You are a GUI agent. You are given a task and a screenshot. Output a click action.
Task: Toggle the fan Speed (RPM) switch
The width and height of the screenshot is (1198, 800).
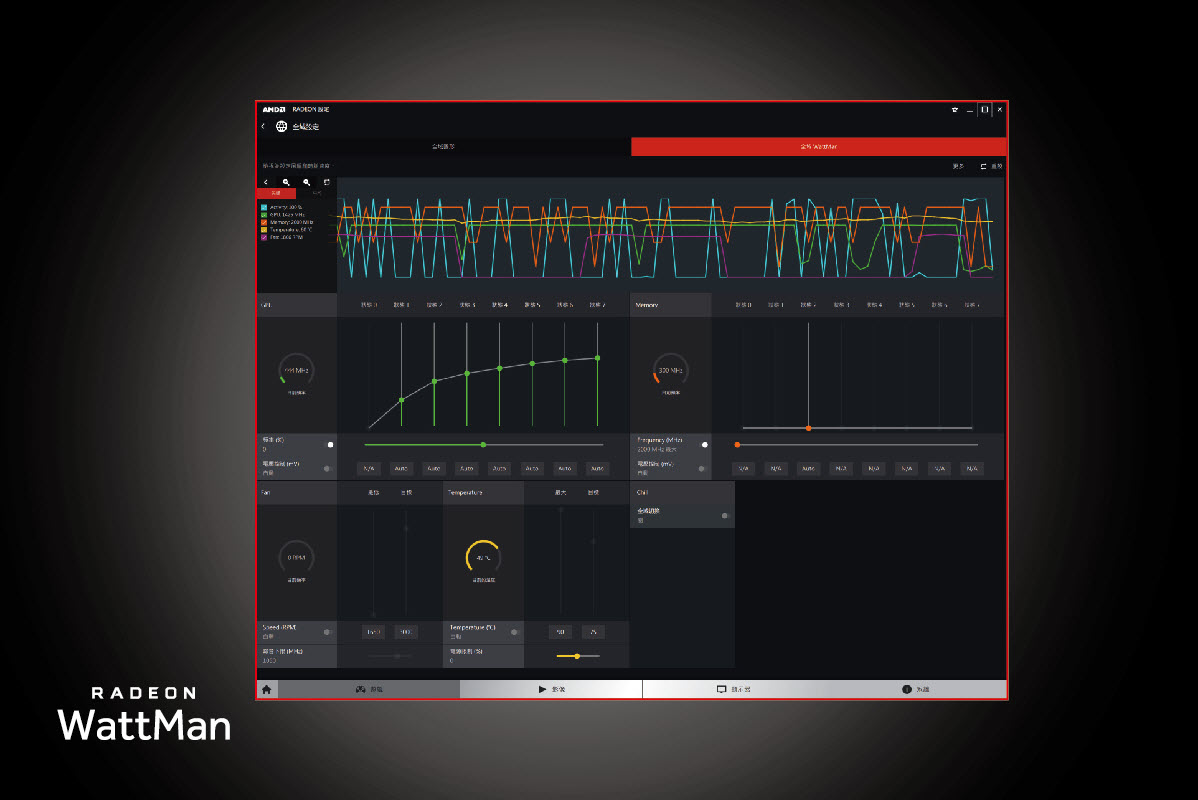coord(327,632)
